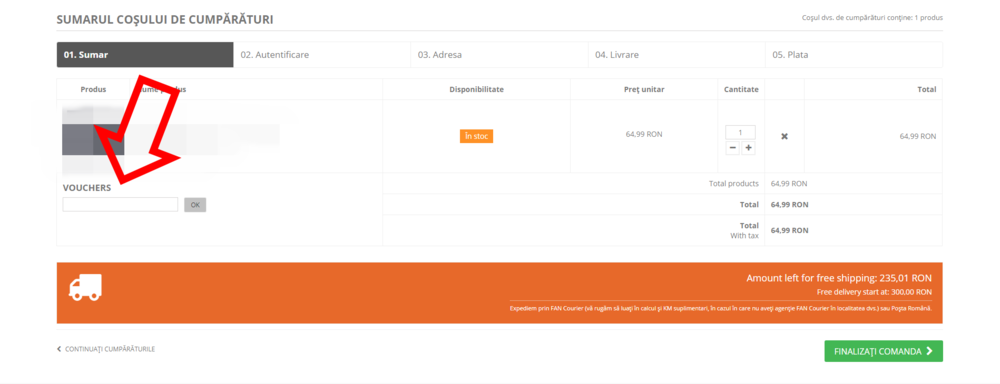Image resolution: width=1000 pixels, height=384 pixels.
Task: Click the cart product count text
Action: pyautogui.click(x=872, y=17)
